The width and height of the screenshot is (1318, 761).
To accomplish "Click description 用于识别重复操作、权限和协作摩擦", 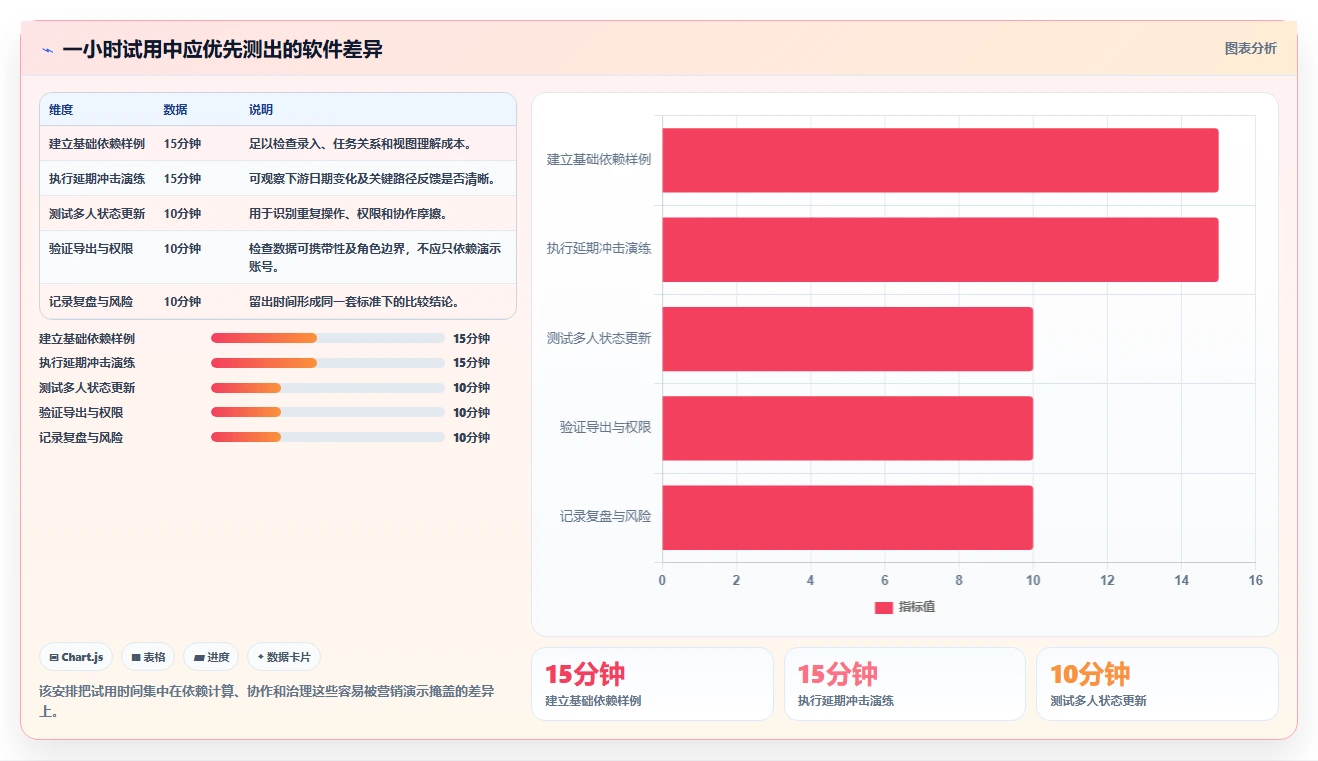I will 348,214.
